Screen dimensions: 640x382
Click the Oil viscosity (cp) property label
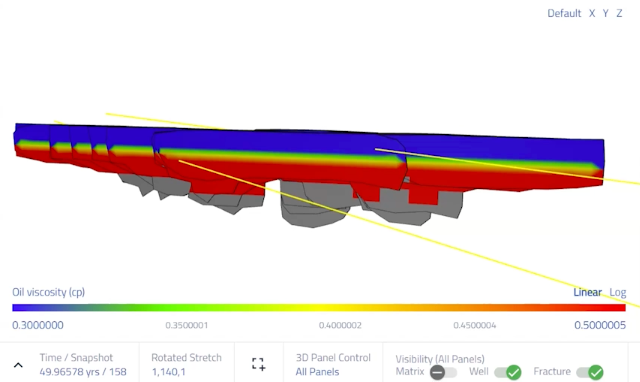(49, 292)
